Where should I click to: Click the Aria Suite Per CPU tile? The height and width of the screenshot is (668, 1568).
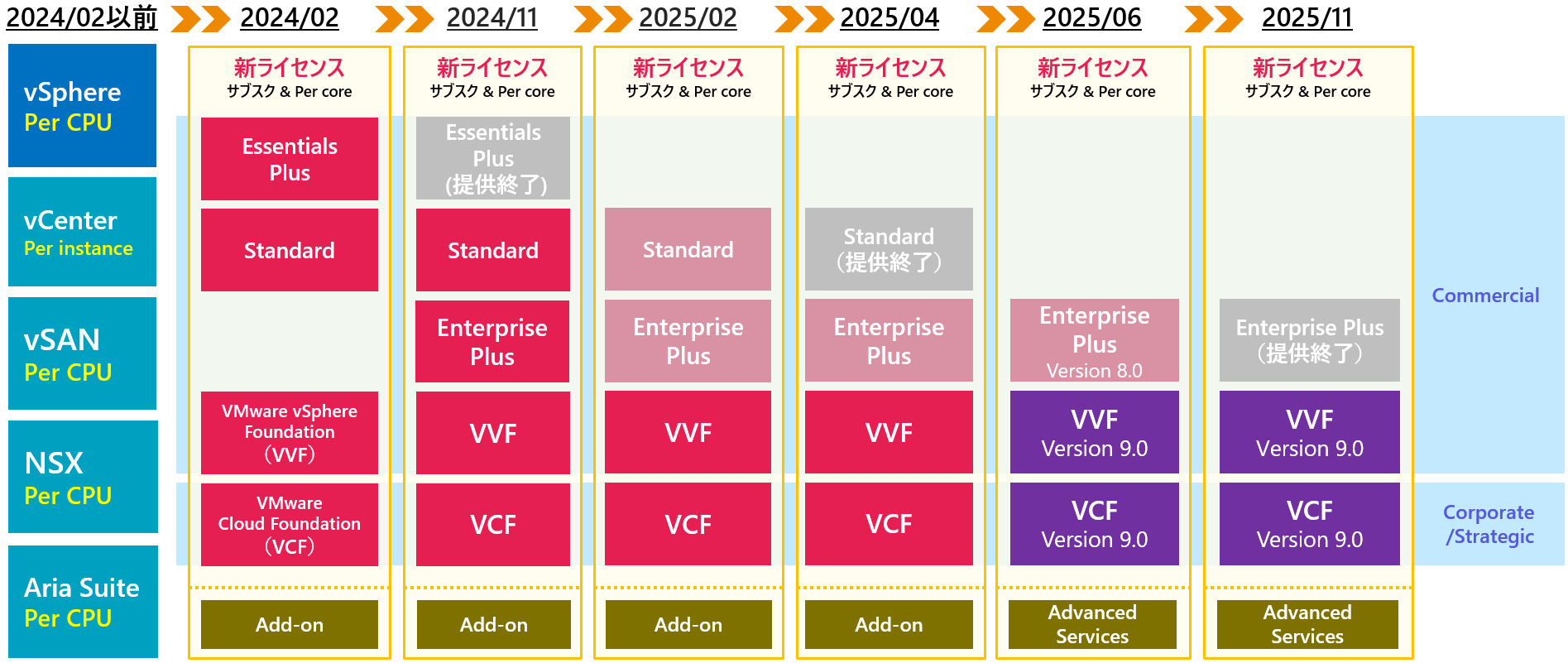(x=82, y=602)
